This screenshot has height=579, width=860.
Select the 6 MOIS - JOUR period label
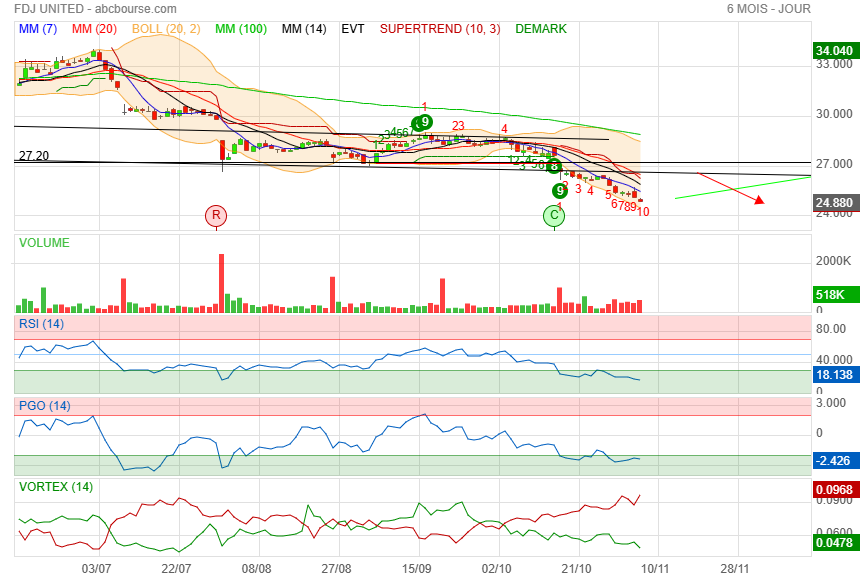coord(768,9)
